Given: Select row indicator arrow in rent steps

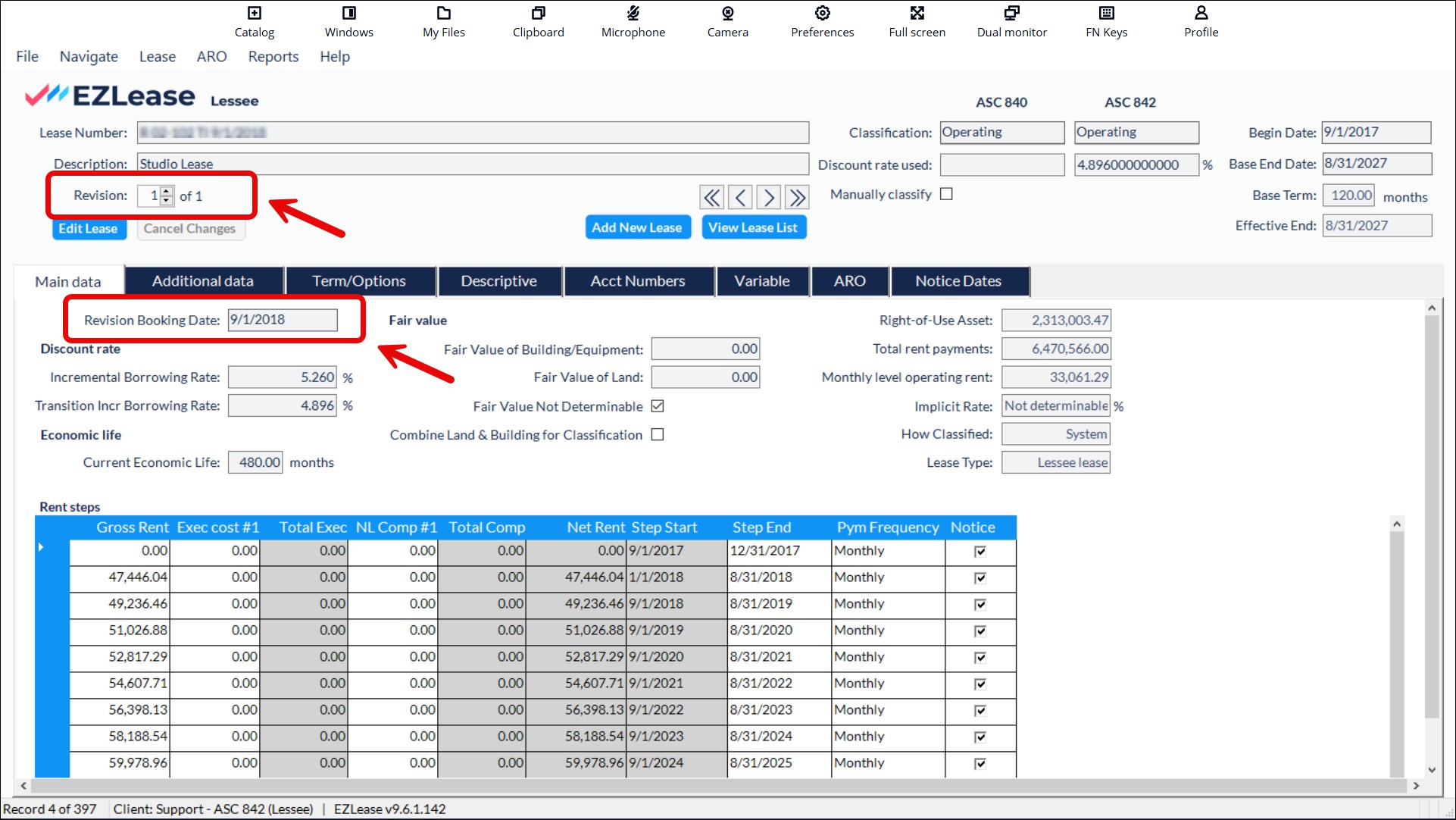Looking at the screenshot, I should tap(41, 548).
